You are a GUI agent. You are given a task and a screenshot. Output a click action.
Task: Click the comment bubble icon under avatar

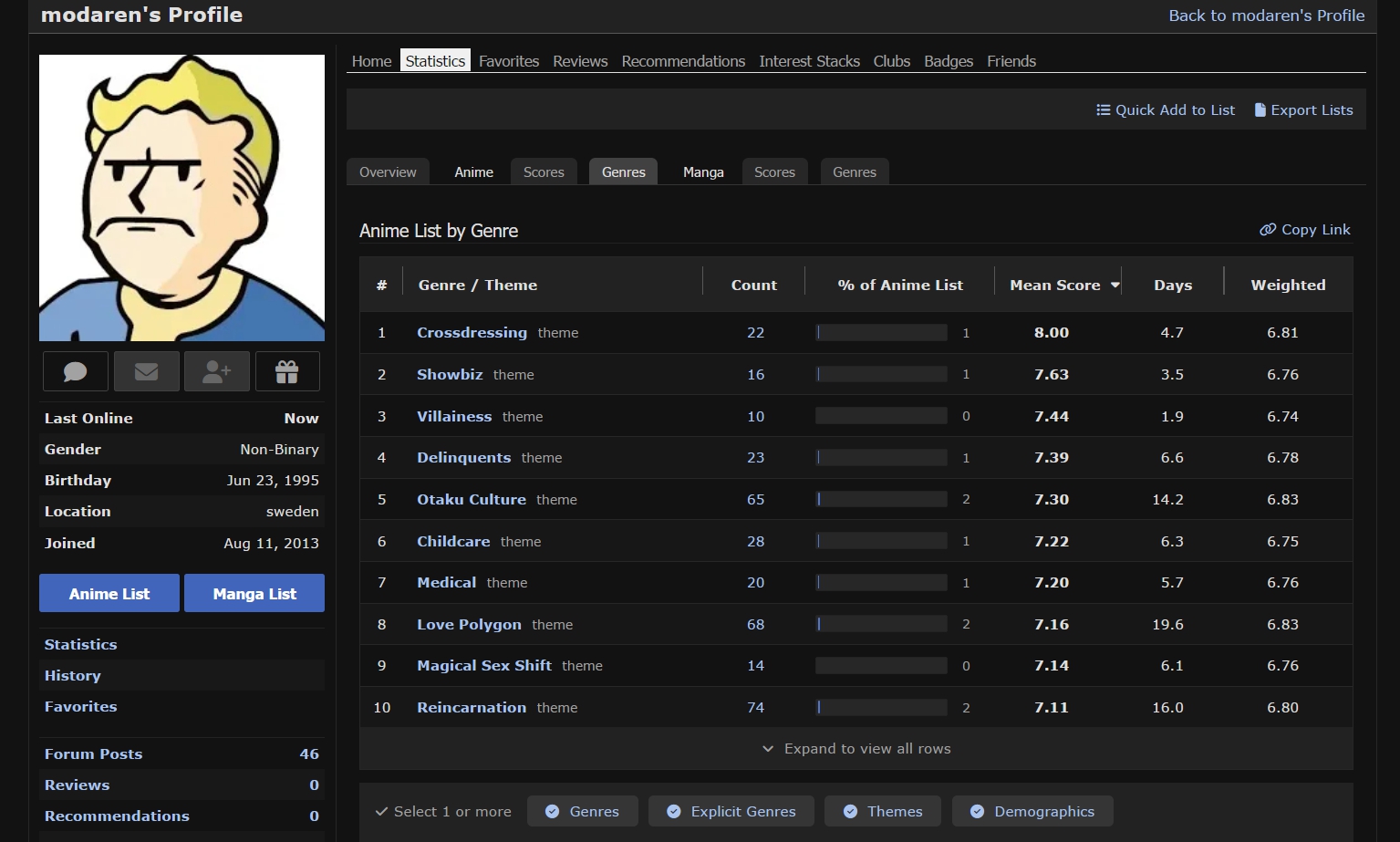[75, 371]
